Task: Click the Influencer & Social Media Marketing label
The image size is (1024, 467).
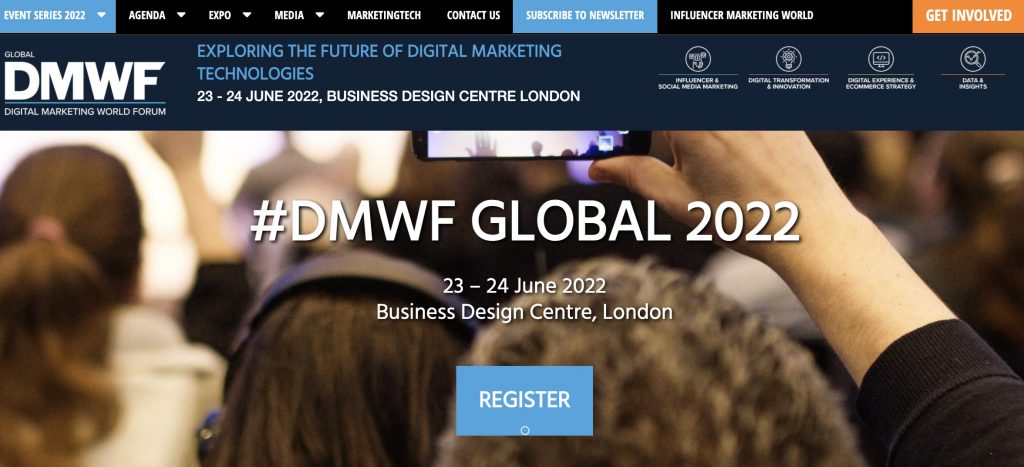Action: (697, 84)
